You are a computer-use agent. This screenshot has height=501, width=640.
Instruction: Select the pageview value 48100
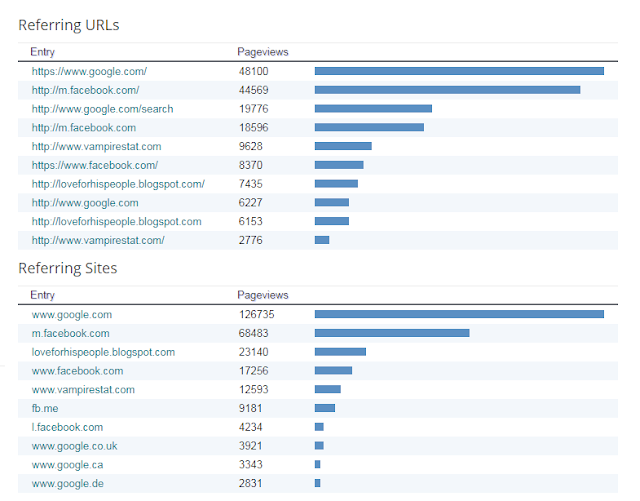253,71
